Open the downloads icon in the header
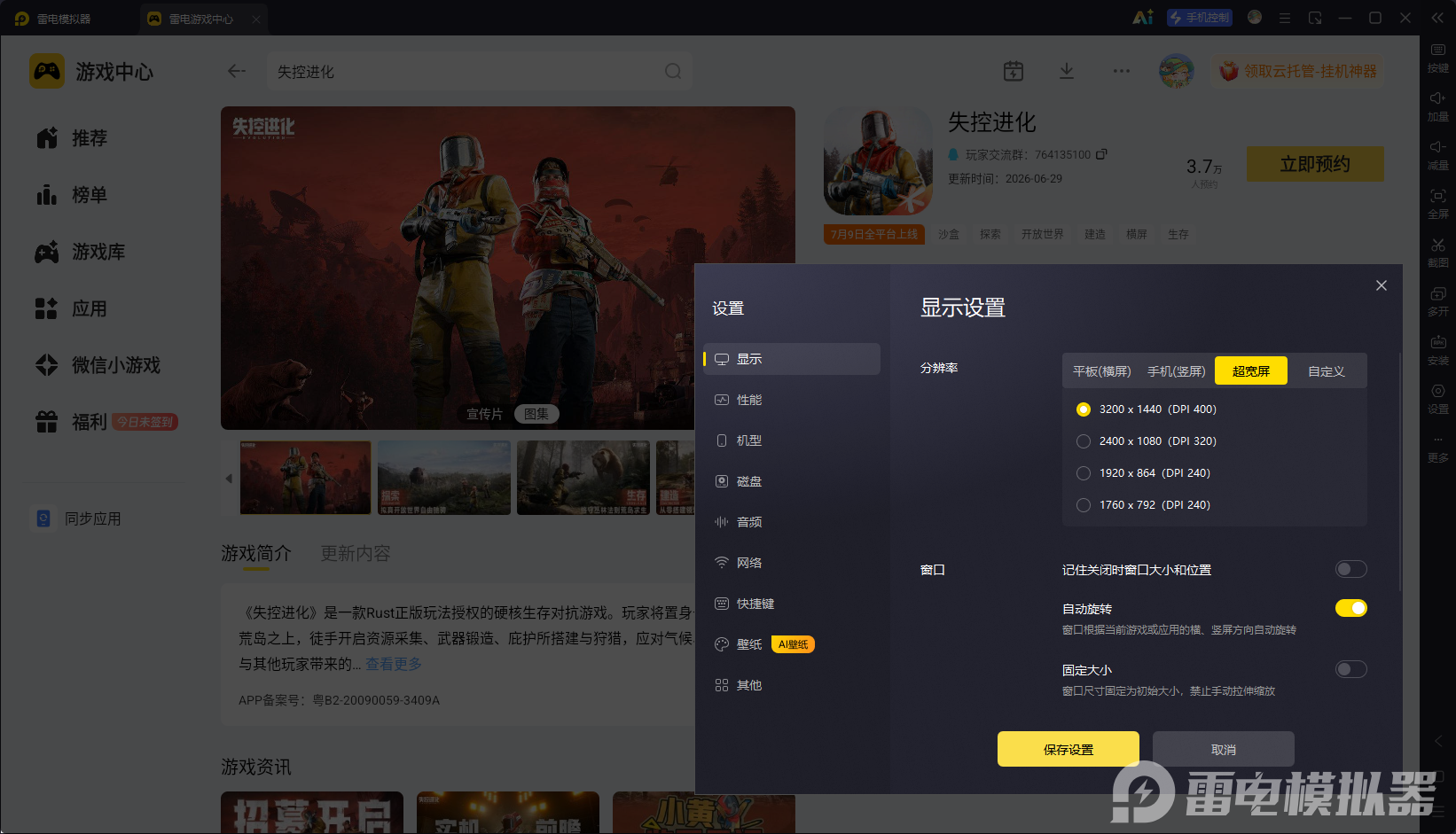 [x=1067, y=71]
